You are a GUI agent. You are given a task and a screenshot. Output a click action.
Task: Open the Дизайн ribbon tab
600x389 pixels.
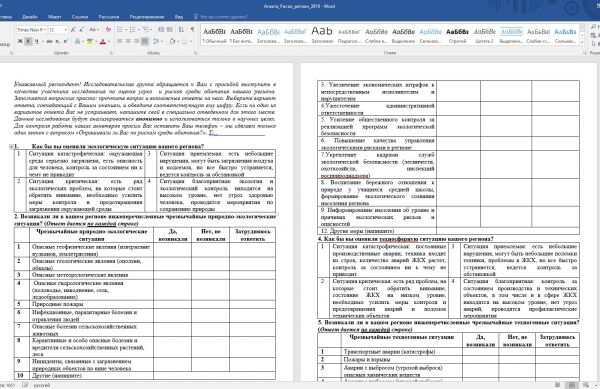pyautogui.click(x=29, y=17)
